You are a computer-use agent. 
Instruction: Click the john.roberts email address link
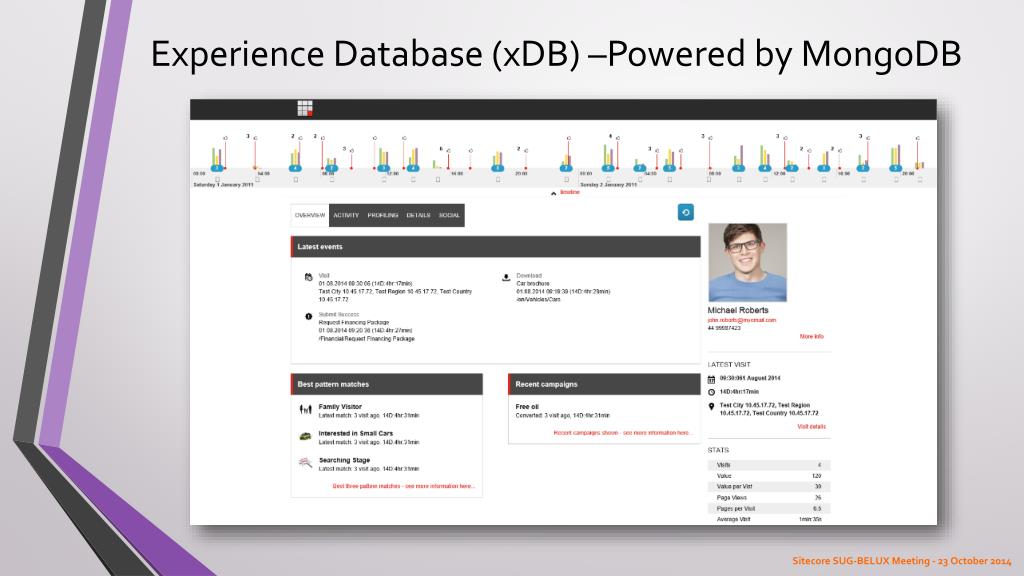pyautogui.click(x=741, y=321)
